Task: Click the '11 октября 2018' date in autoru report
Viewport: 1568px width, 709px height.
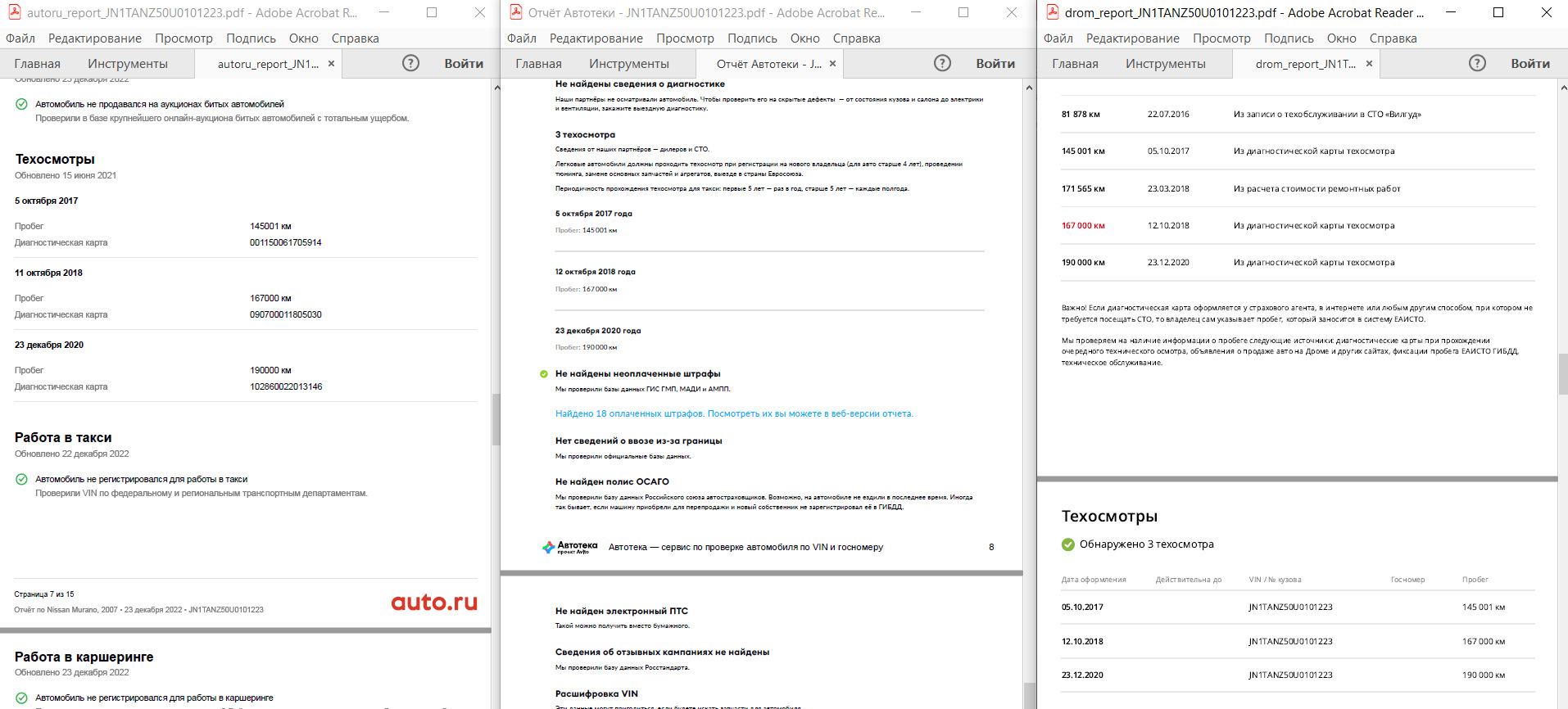Action: (48, 273)
